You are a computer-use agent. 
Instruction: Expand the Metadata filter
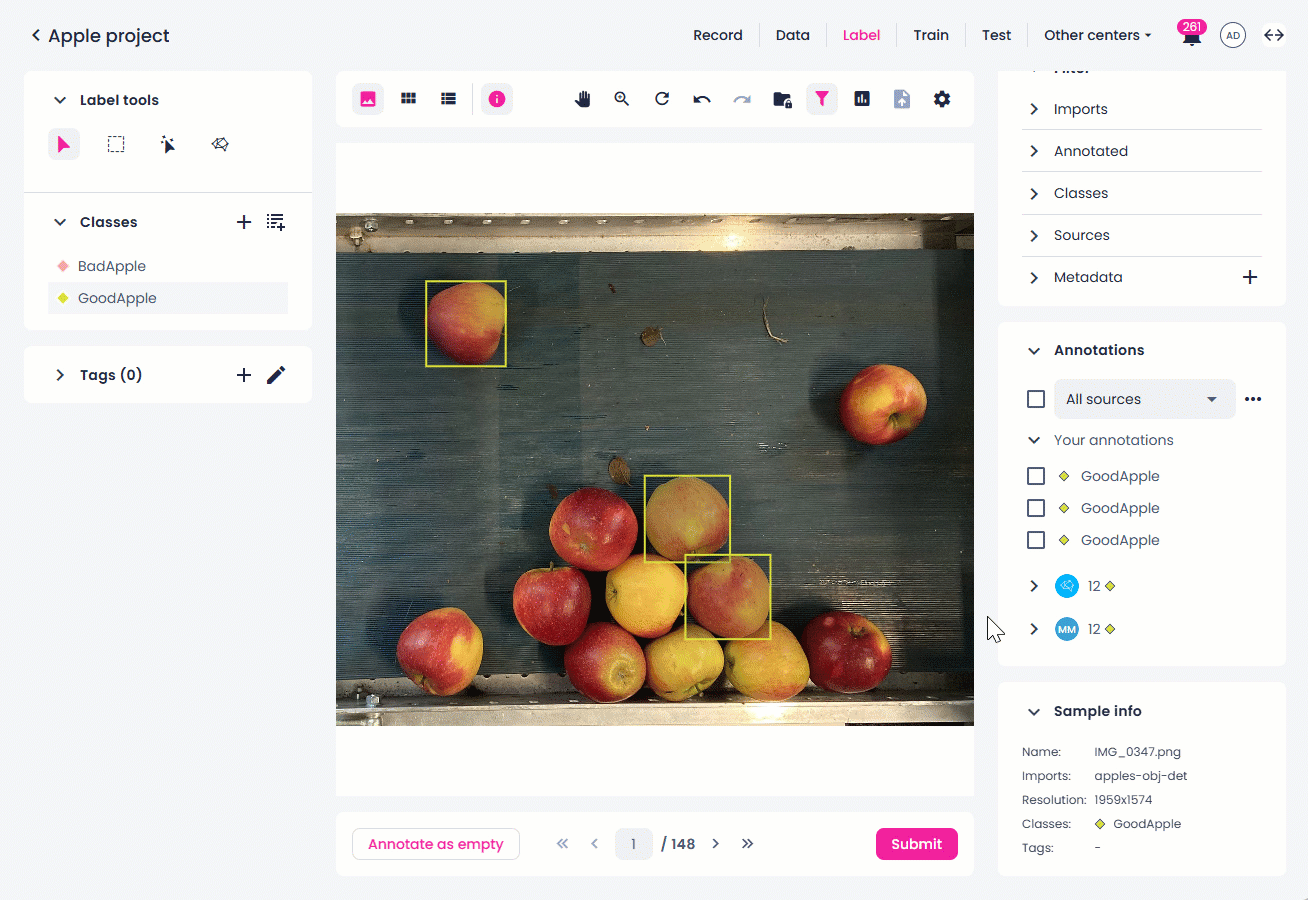click(1034, 277)
